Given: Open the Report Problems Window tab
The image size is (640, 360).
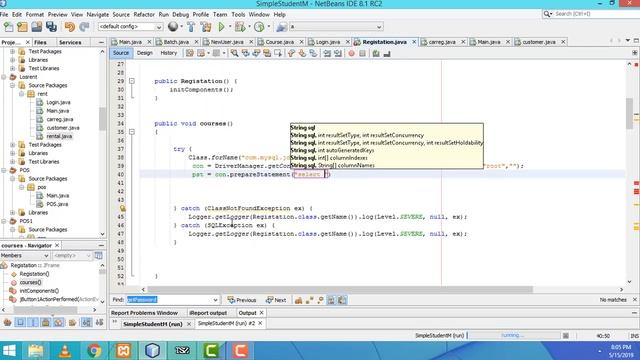Looking at the screenshot, I should point(144,313).
